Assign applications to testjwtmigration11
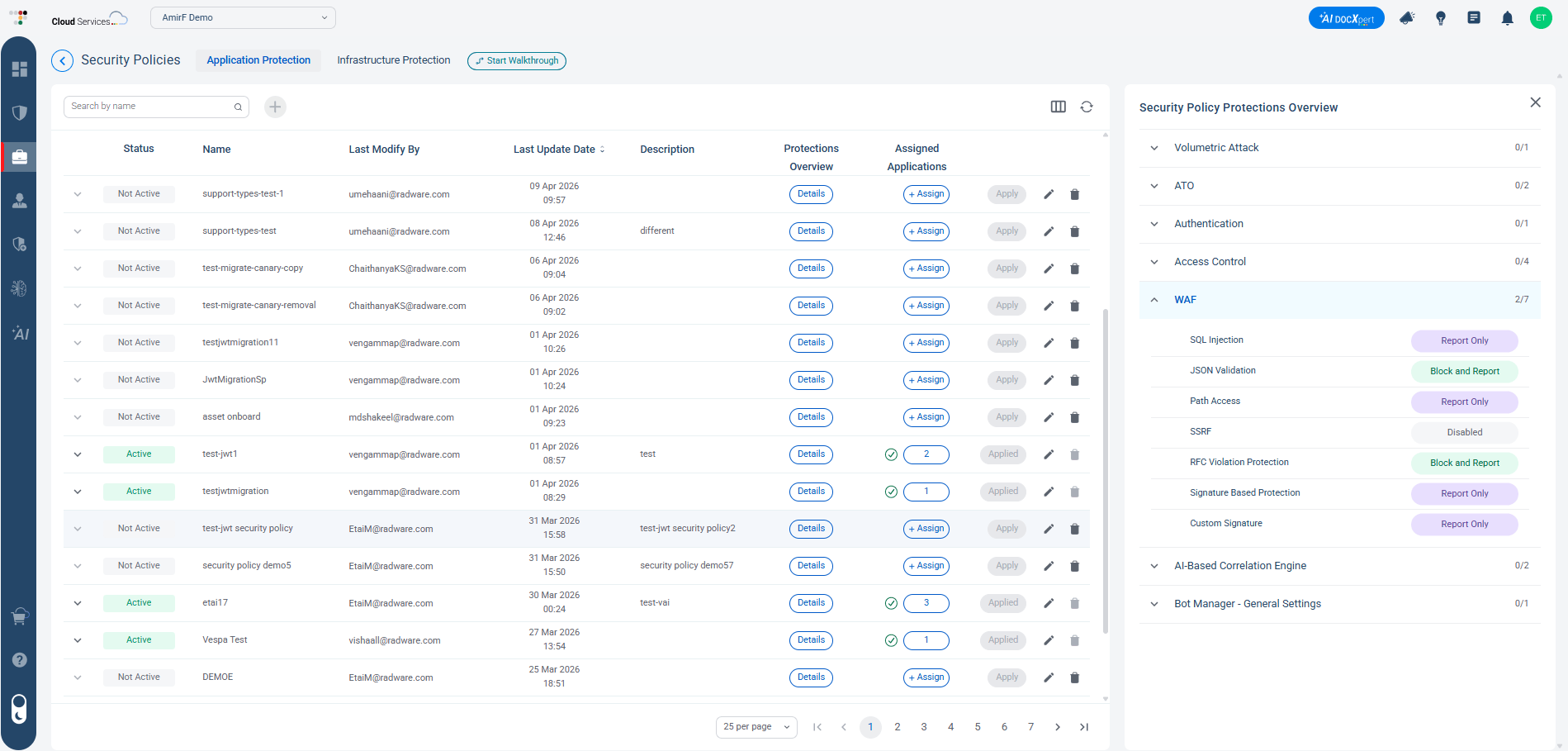The image size is (1568, 751). pos(926,343)
